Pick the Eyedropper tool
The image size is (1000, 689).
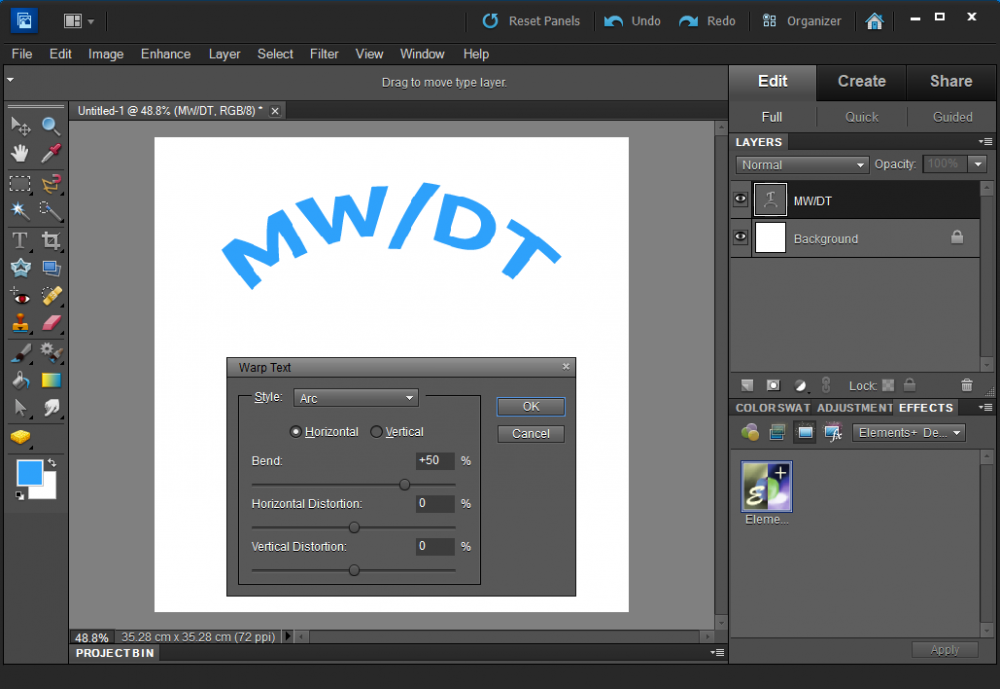51,153
